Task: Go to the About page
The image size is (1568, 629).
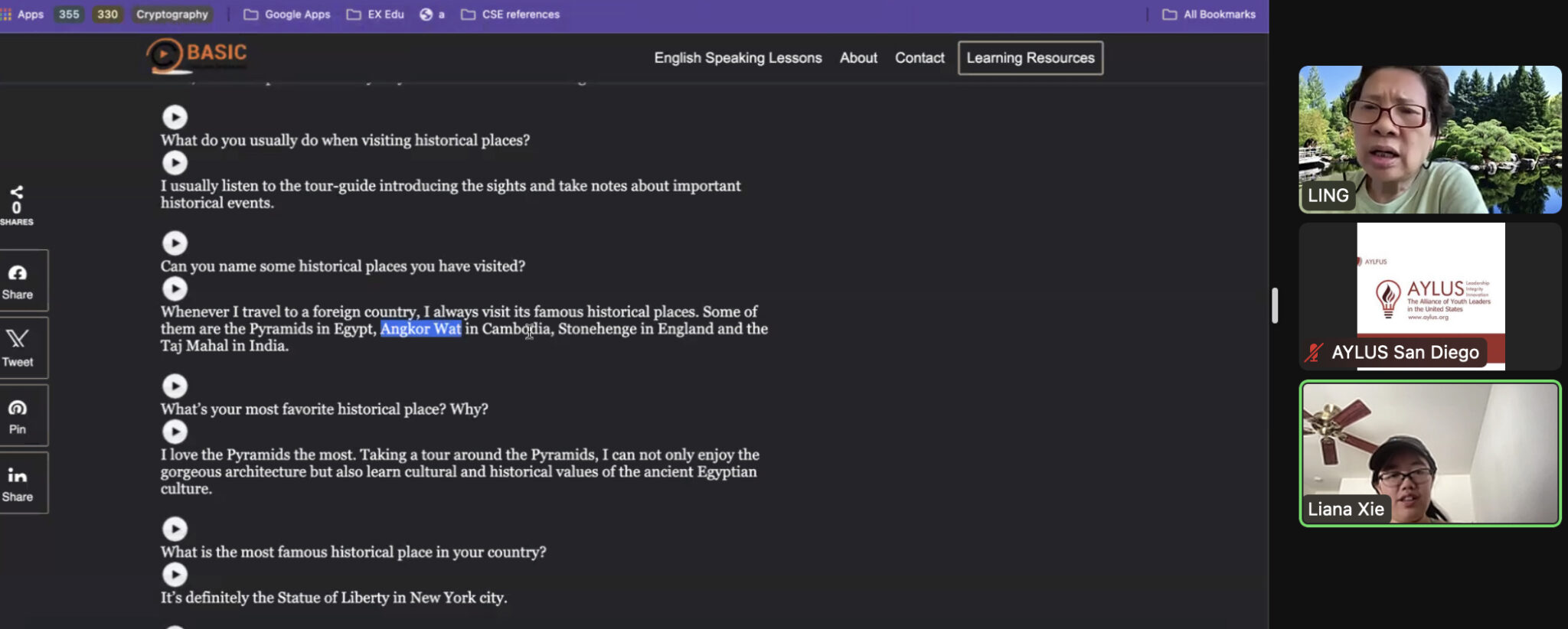Action: 858,58
